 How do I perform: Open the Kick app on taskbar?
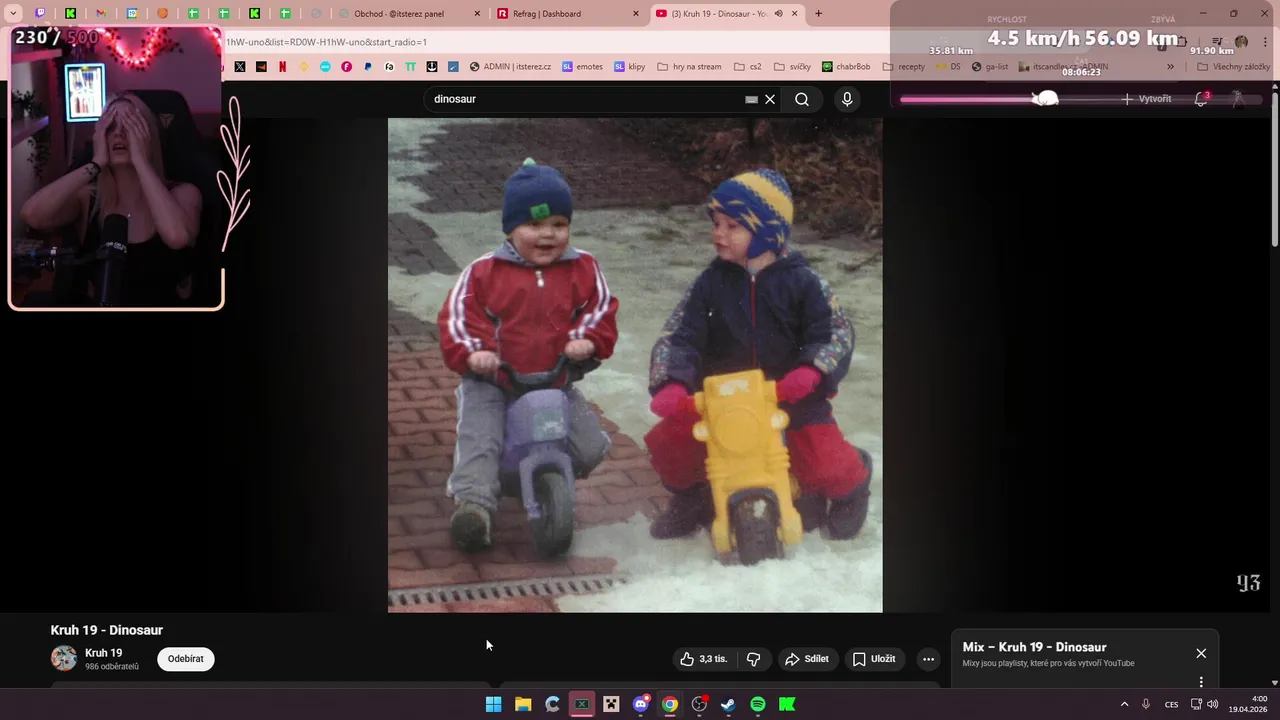[787, 704]
